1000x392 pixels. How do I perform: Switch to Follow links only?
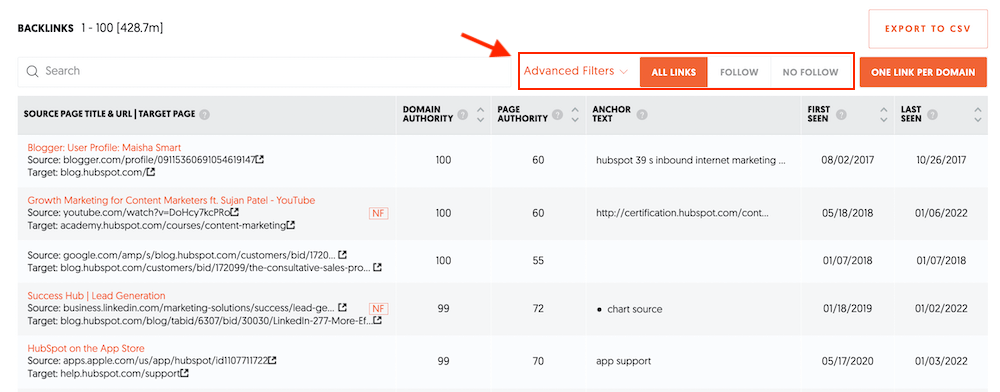click(739, 72)
